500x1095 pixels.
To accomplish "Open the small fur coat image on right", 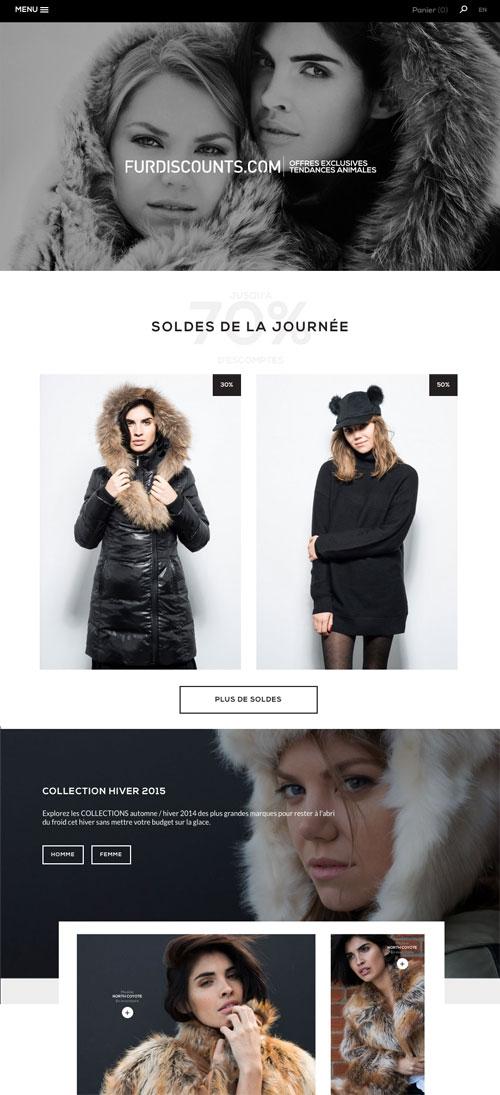I will (x=377, y=1014).
